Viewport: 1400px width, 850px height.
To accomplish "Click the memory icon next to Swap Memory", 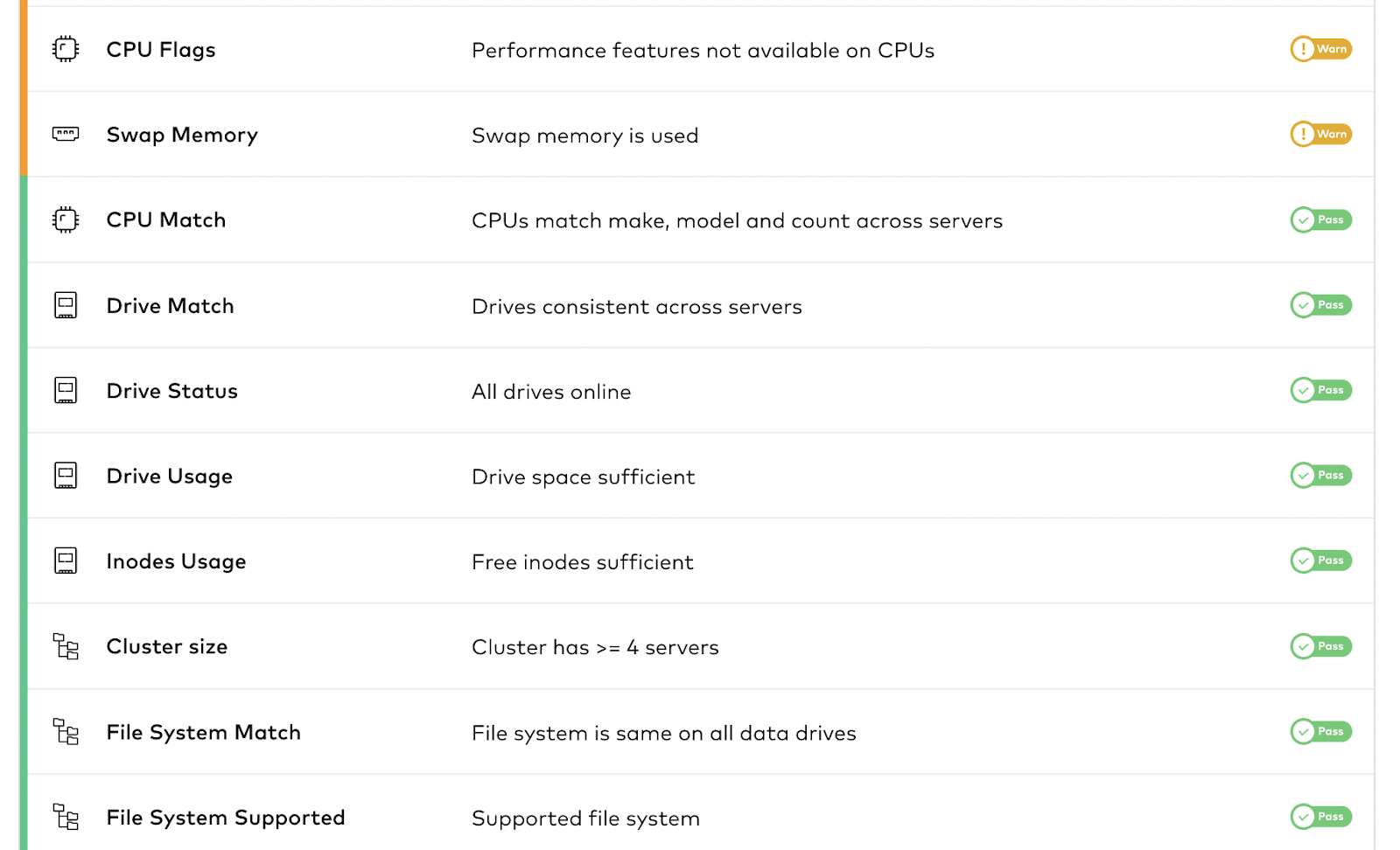I will click(x=66, y=134).
